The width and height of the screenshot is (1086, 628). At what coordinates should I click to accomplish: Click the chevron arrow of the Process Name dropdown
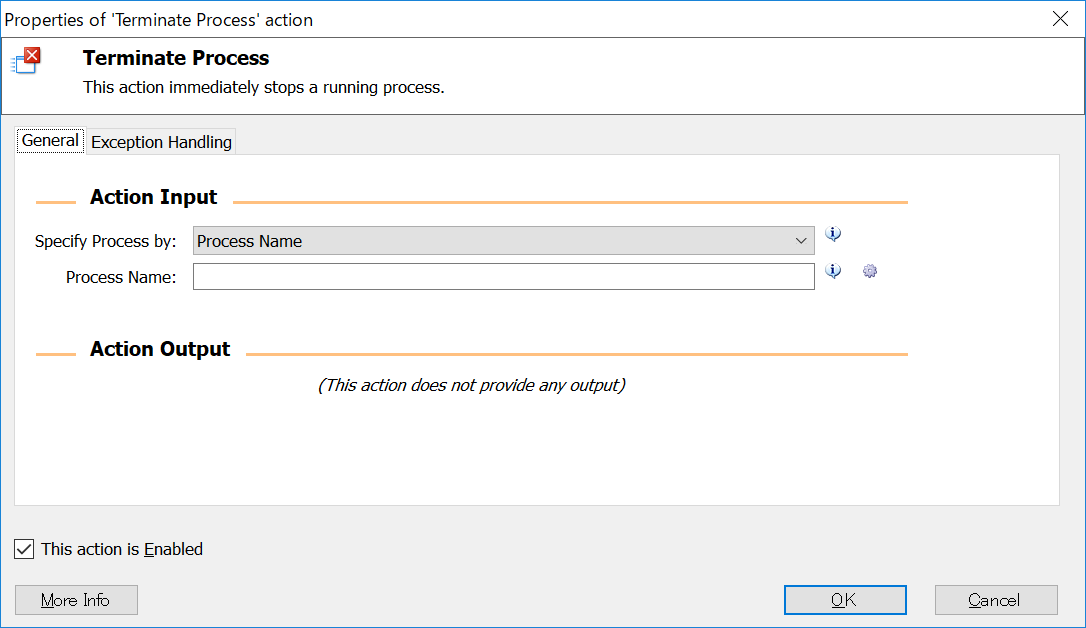(x=801, y=241)
